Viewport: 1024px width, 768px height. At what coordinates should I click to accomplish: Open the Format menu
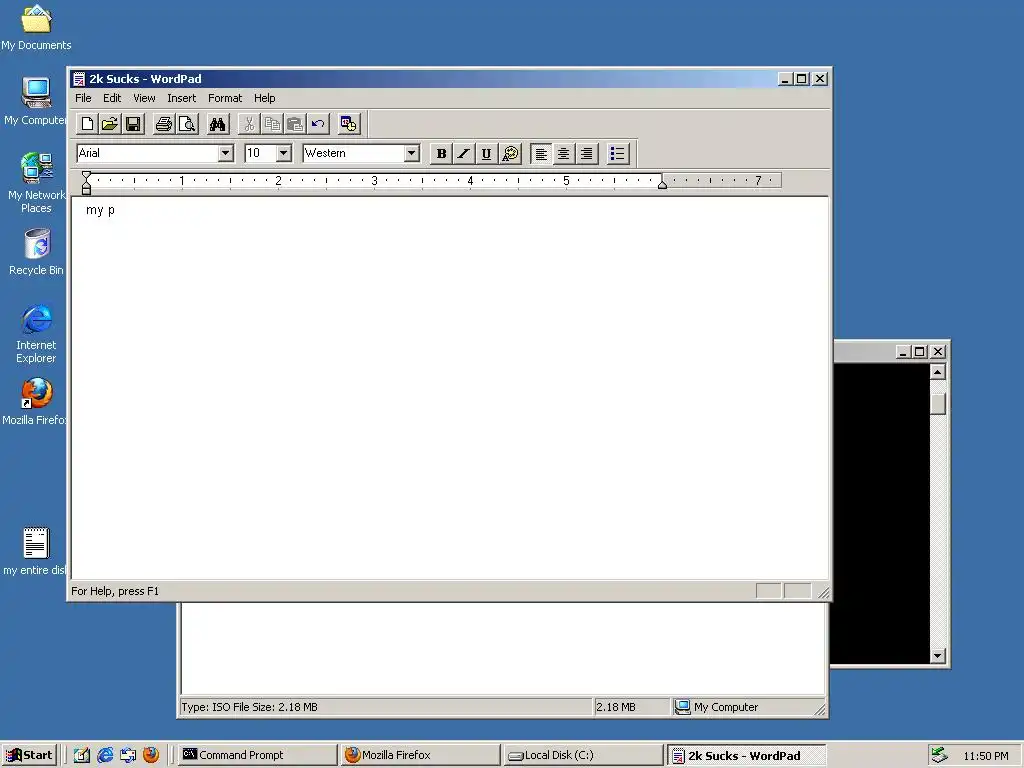[x=225, y=98]
